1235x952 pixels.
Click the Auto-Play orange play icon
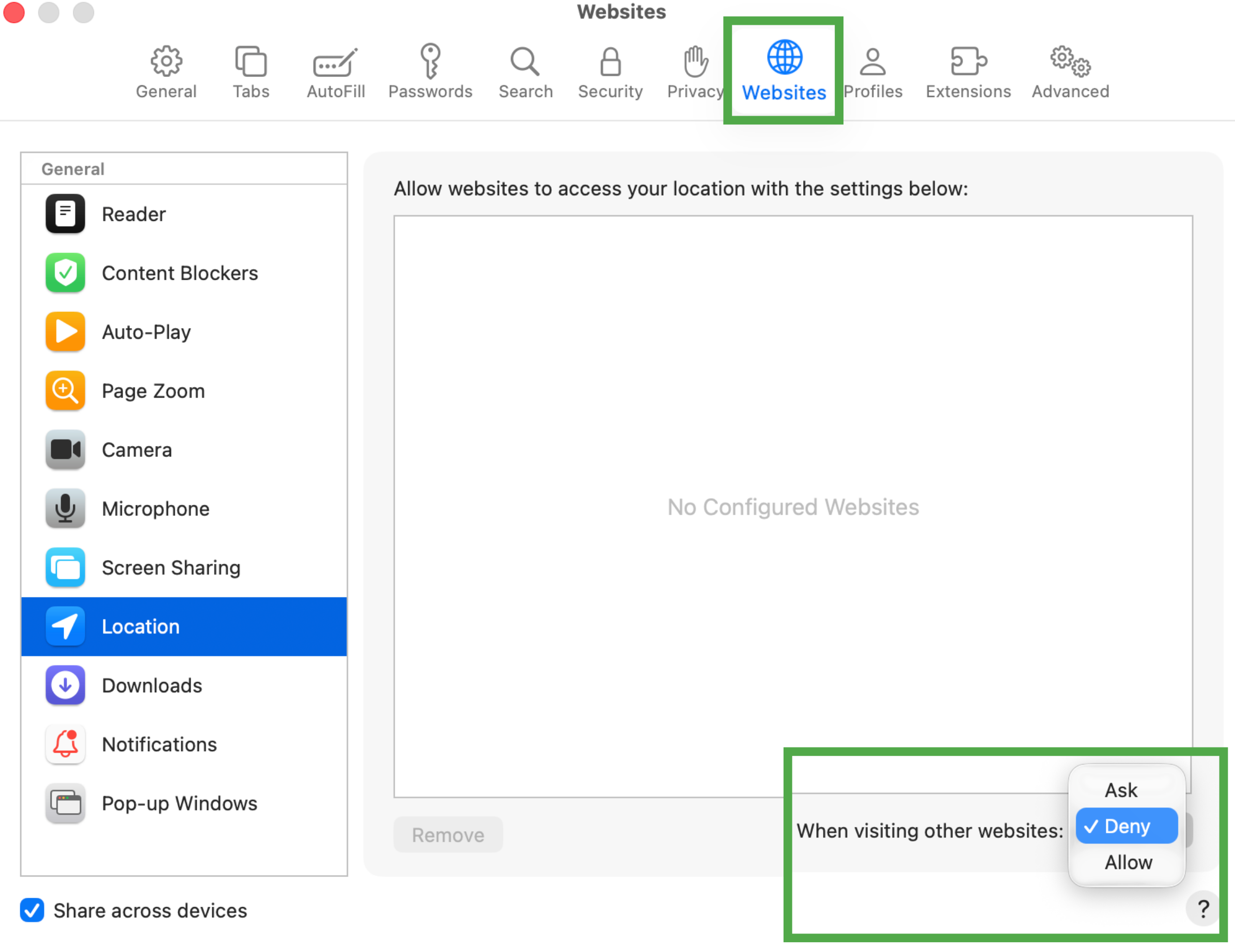65,331
